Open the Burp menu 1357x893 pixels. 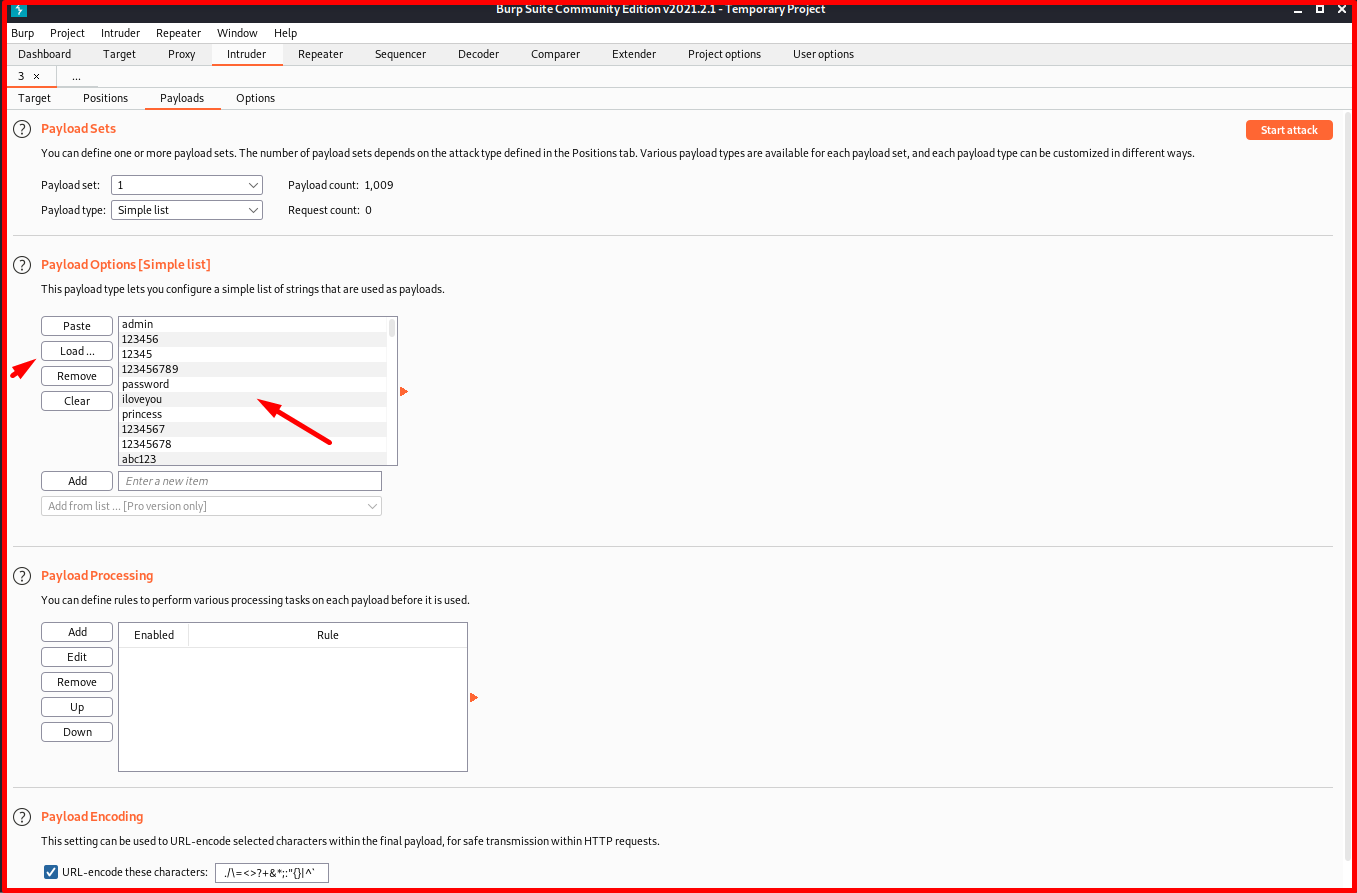click(22, 33)
